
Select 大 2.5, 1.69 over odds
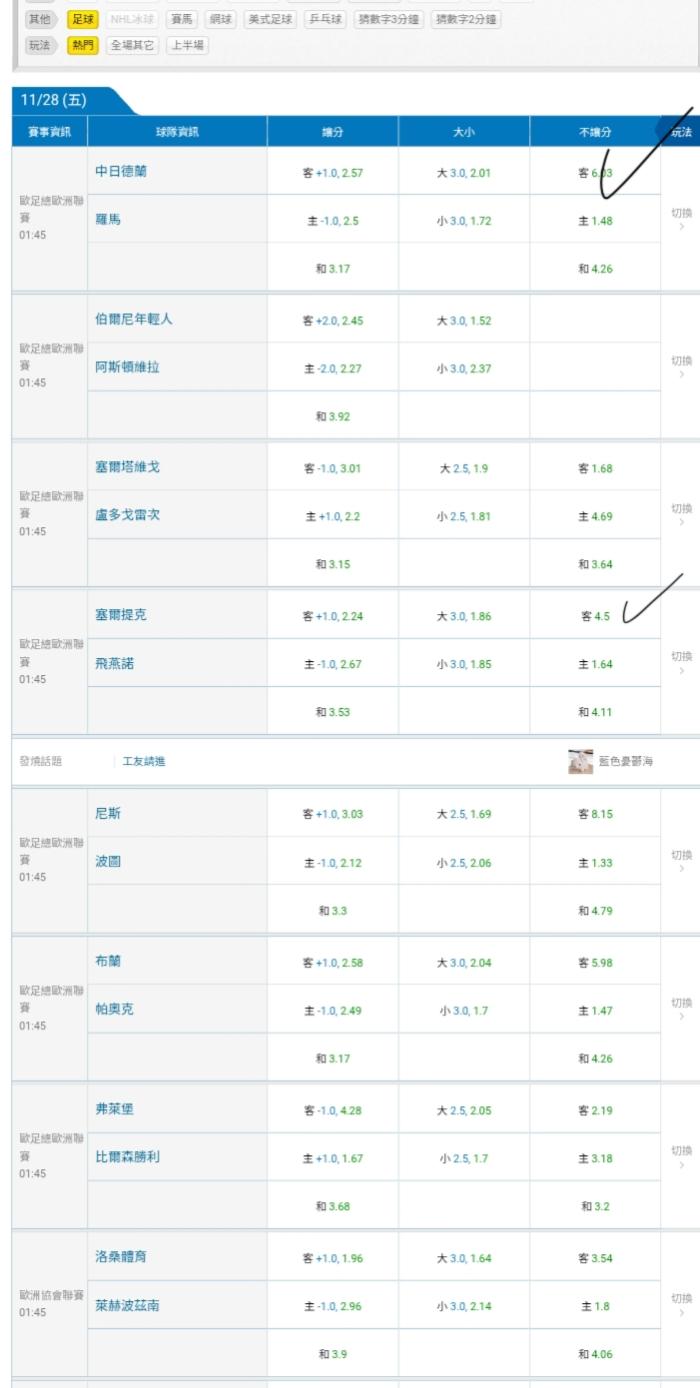pyautogui.click(x=464, y=814)
